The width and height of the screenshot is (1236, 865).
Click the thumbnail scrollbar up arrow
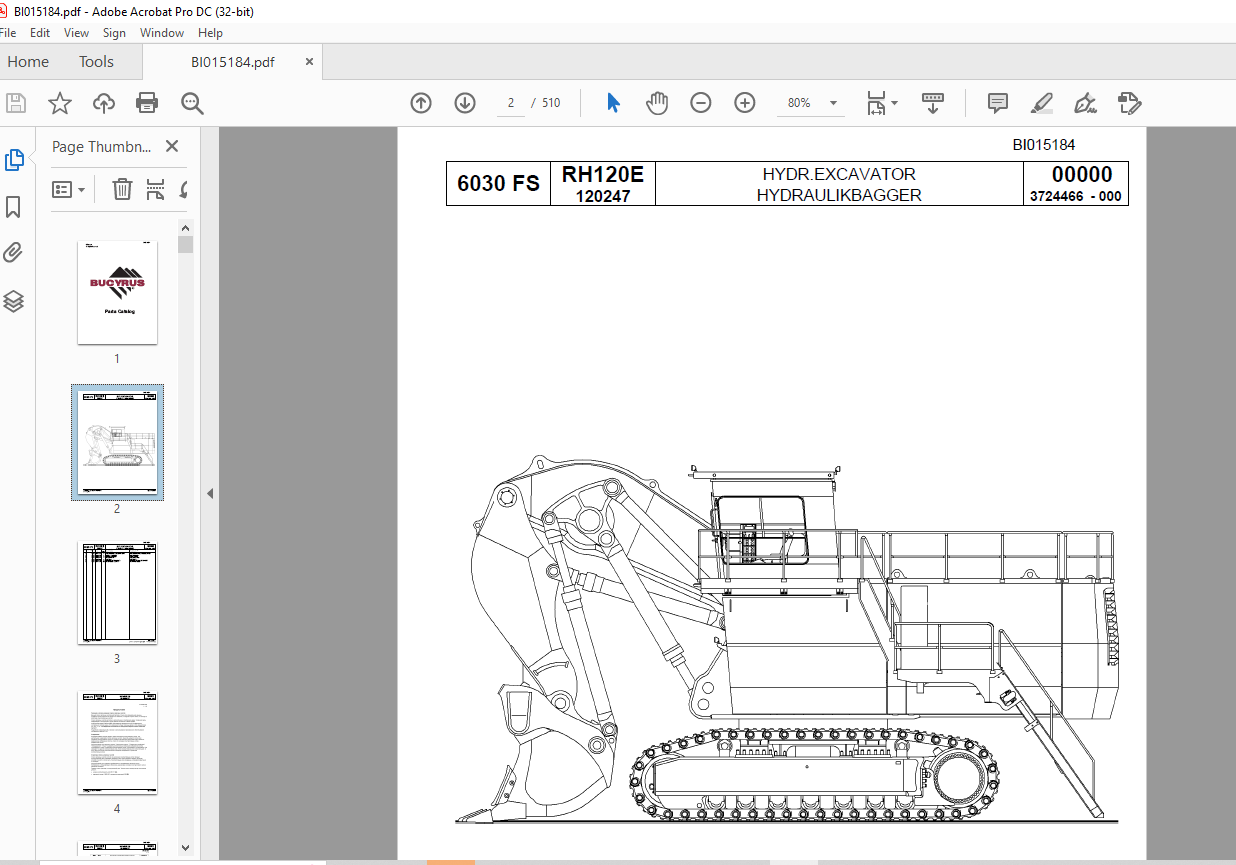tap(185, 228)
